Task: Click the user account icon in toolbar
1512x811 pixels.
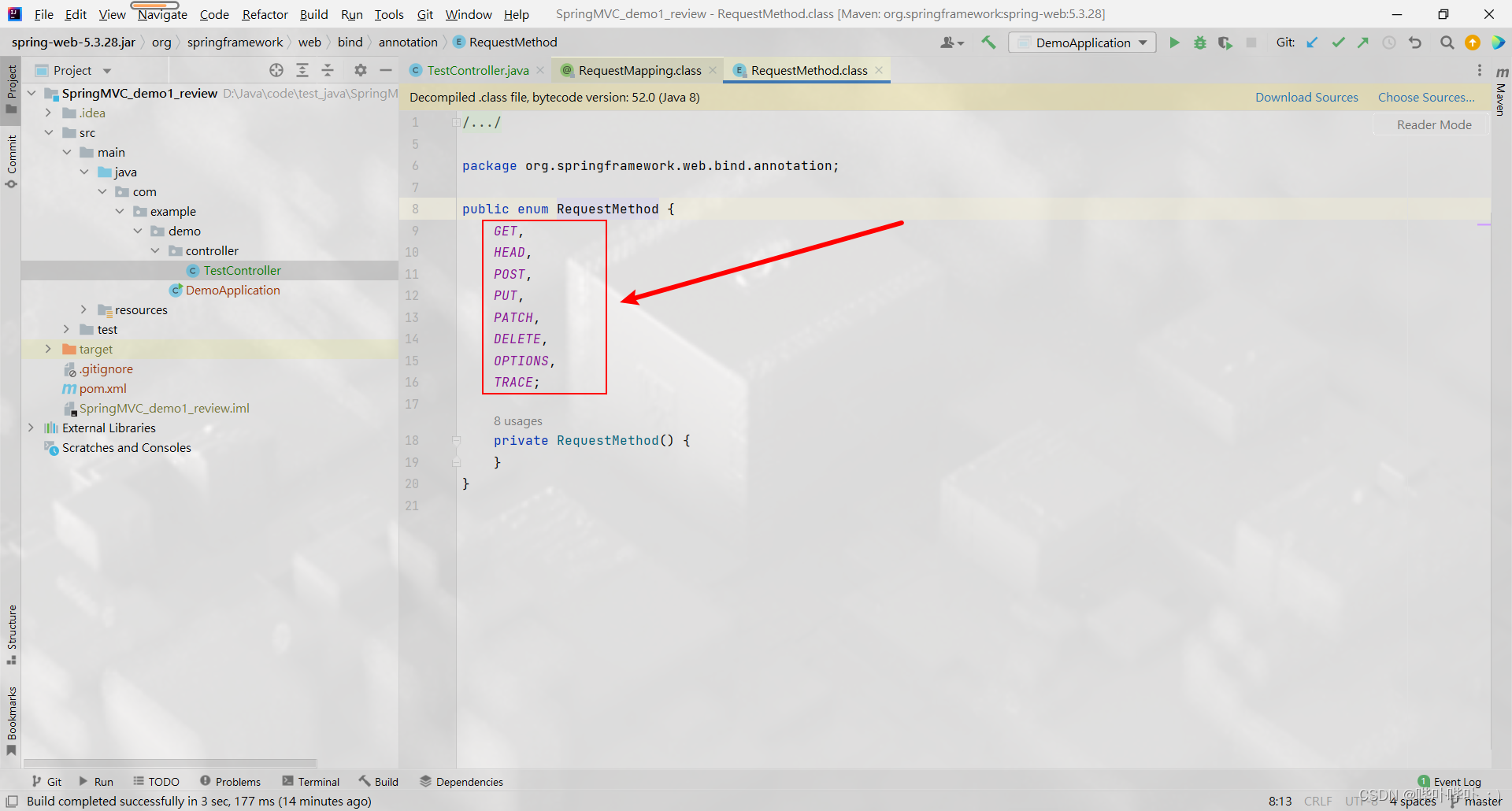Action: pos(951,43)
